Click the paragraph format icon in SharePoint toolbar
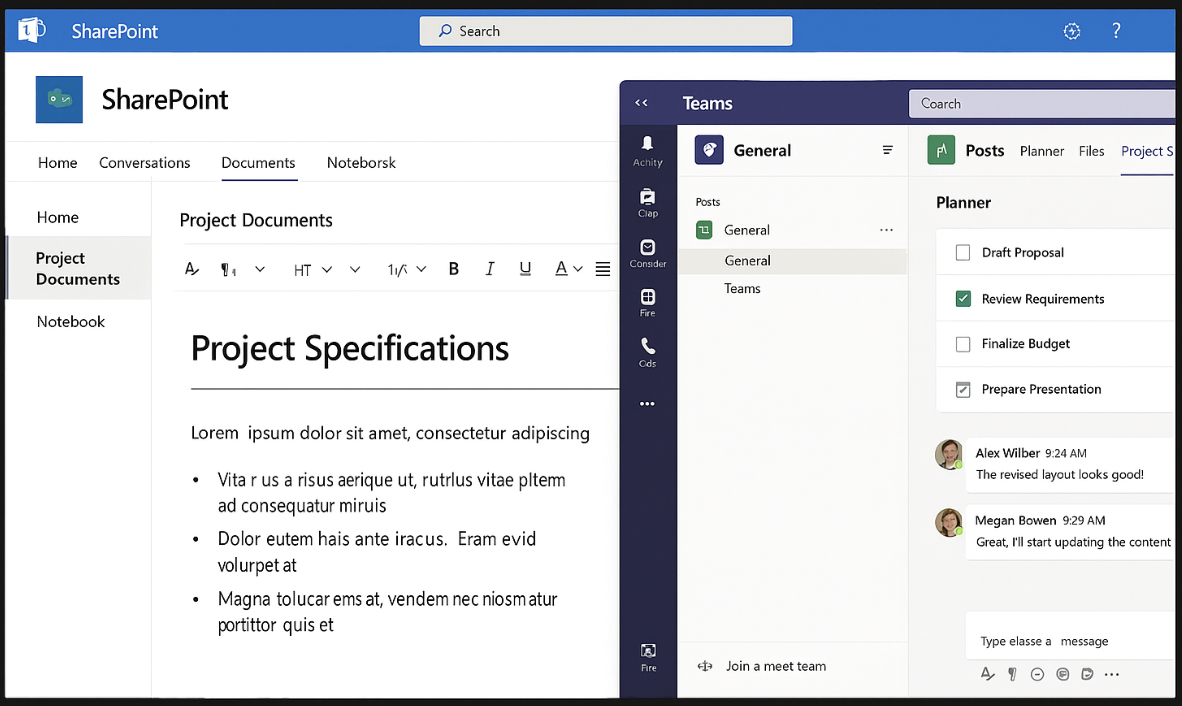The height and width of the screenshot is (706, 1182). [x=228, y=269]
